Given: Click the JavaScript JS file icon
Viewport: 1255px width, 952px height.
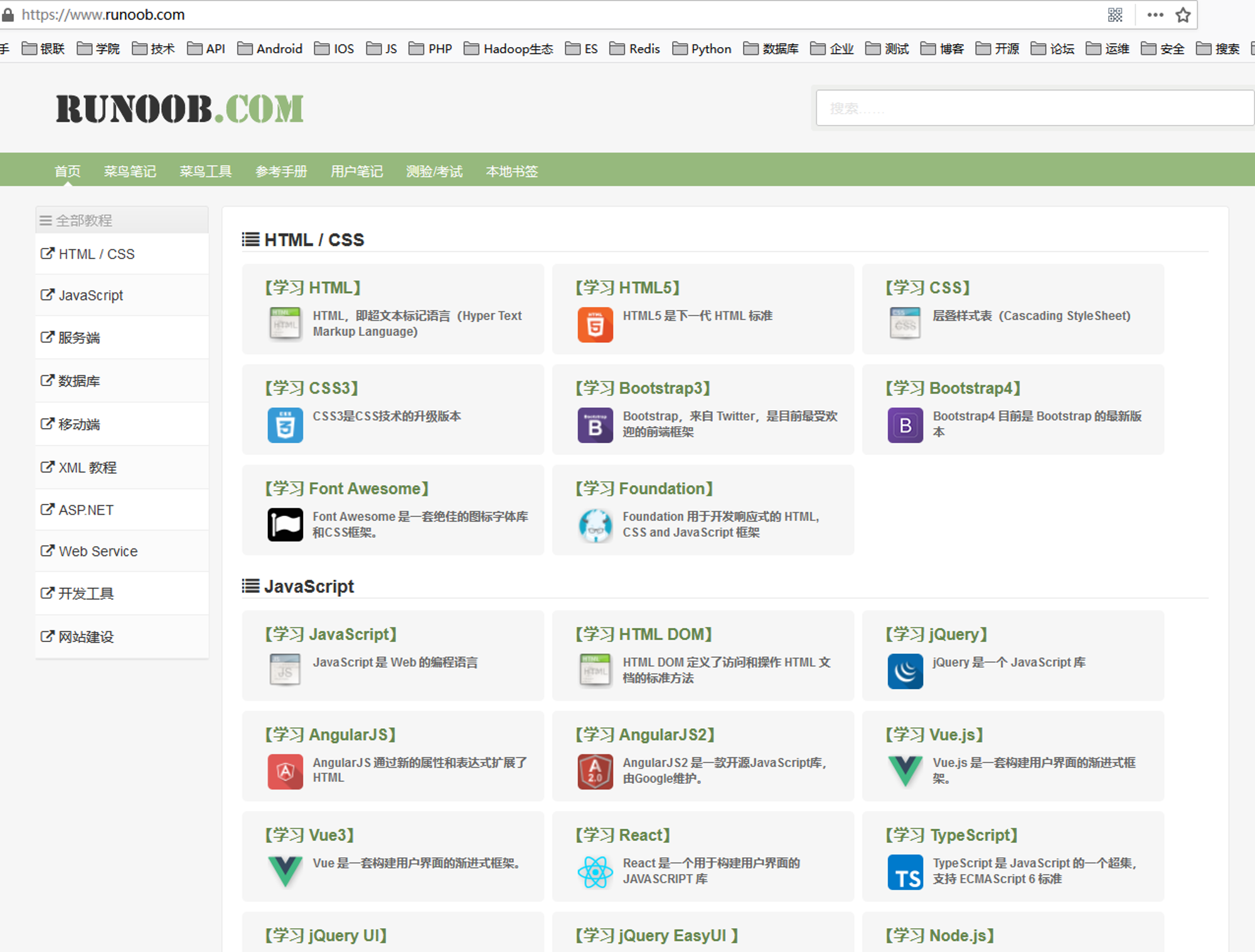Looking at the screenshot, I should click(x=285, y=670).
